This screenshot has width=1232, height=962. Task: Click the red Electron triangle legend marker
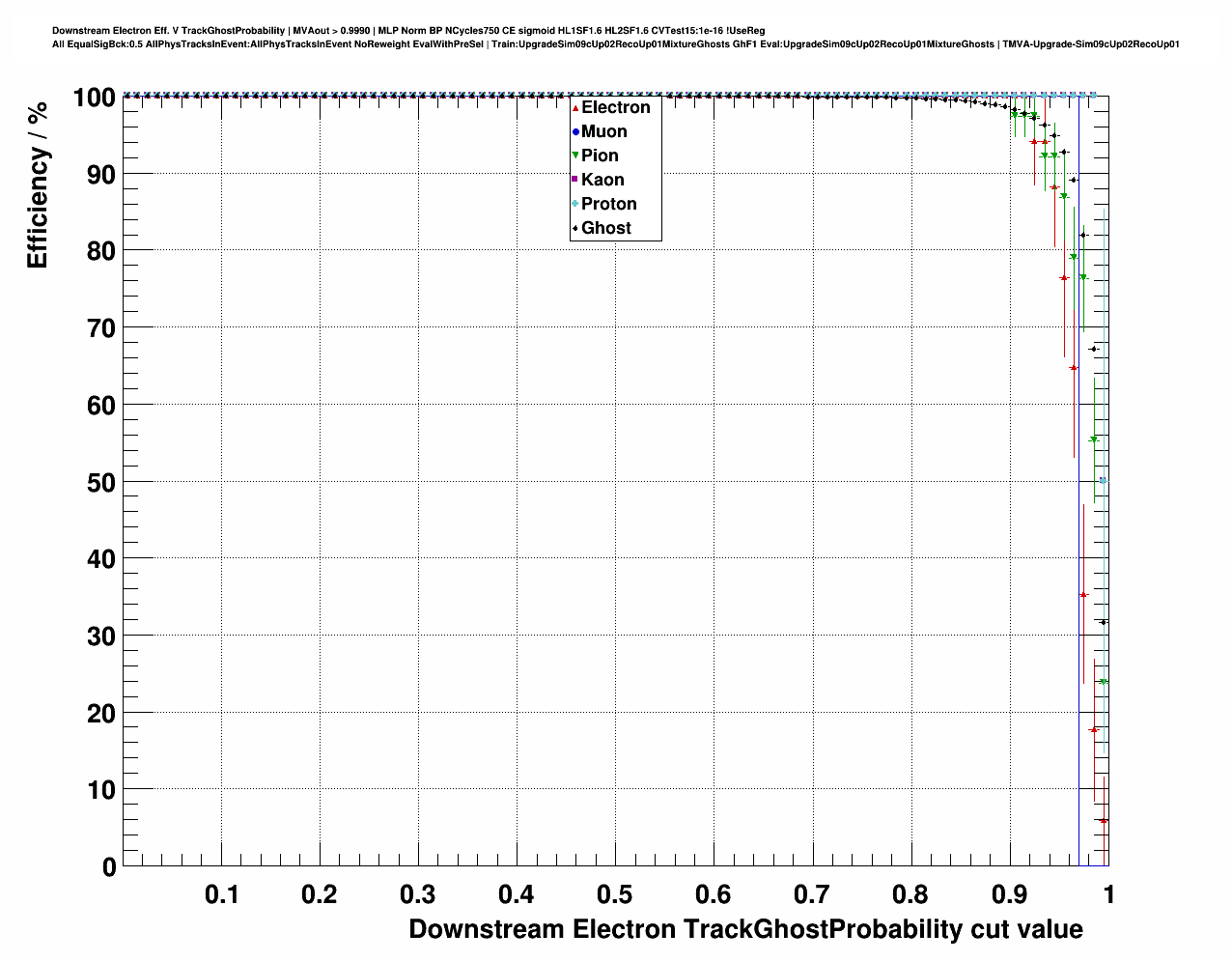click(x=575, y=107)
